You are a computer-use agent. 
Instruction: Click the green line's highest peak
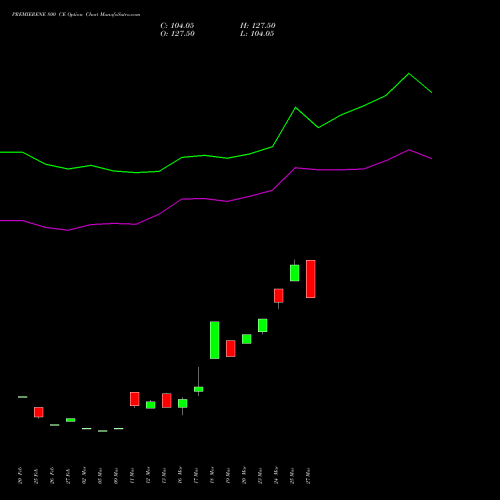pos(409,73)
